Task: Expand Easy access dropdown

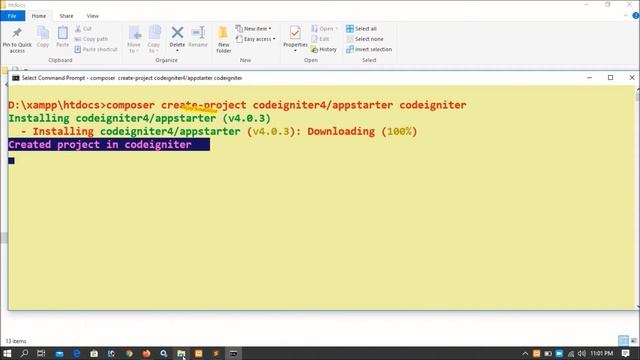Action: coord(256,39)
